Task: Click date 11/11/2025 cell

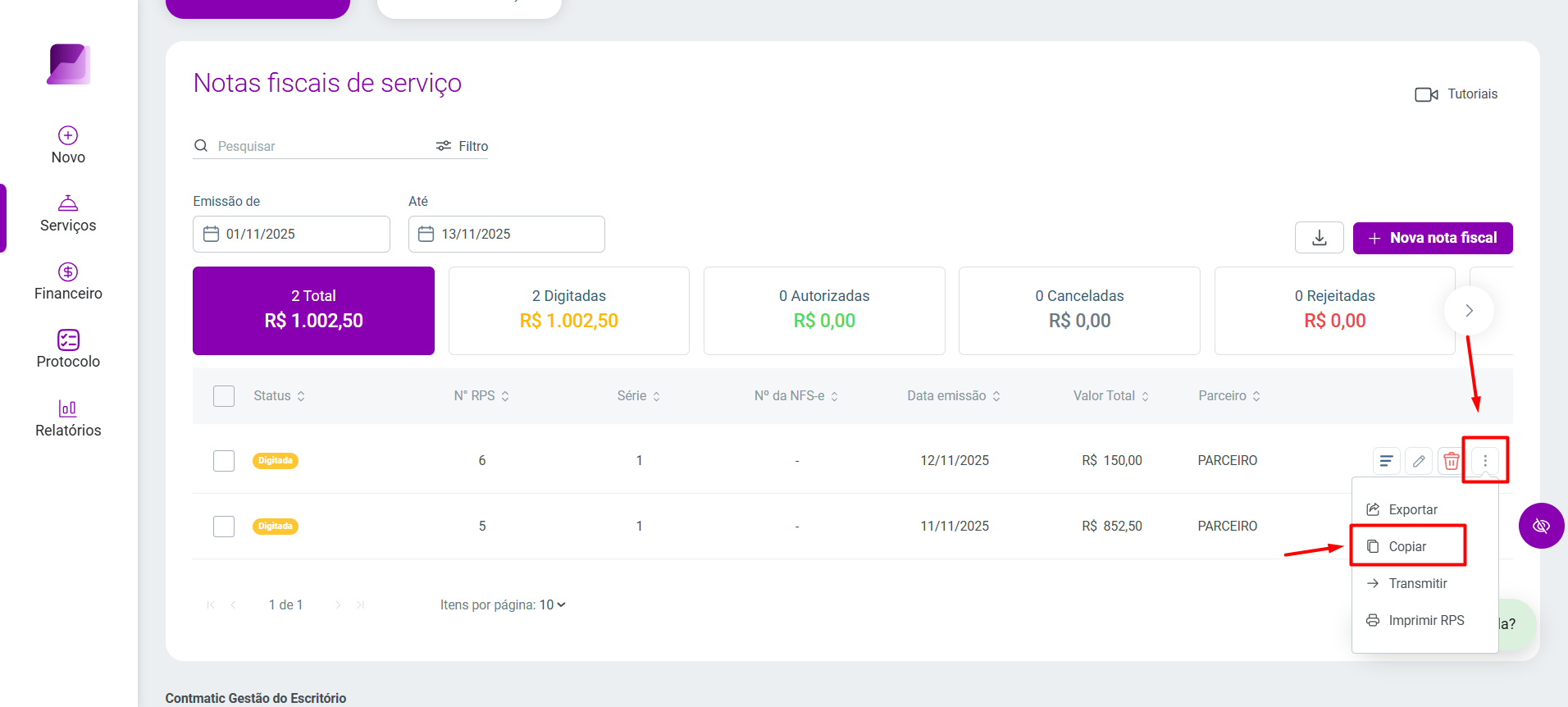Action: click(955, 527)
